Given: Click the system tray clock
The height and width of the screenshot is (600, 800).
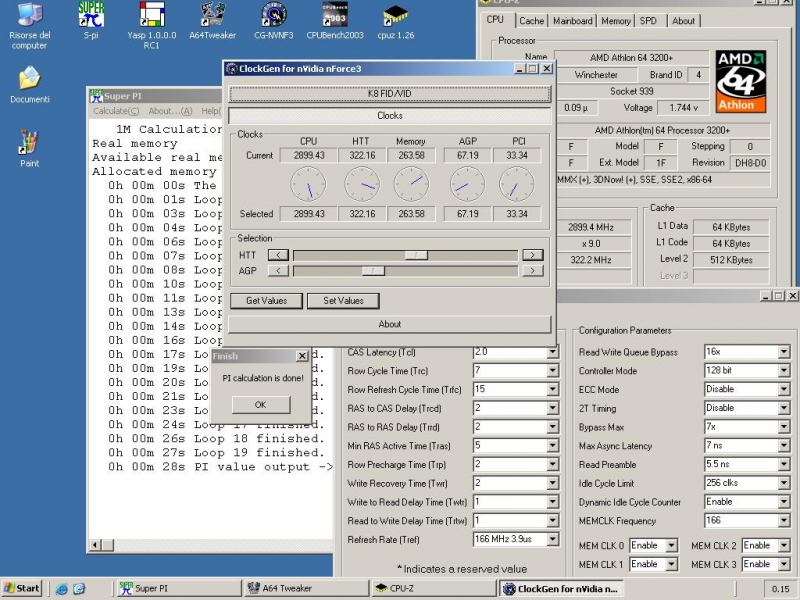Looking at the screenshot, I should point(780,589).
